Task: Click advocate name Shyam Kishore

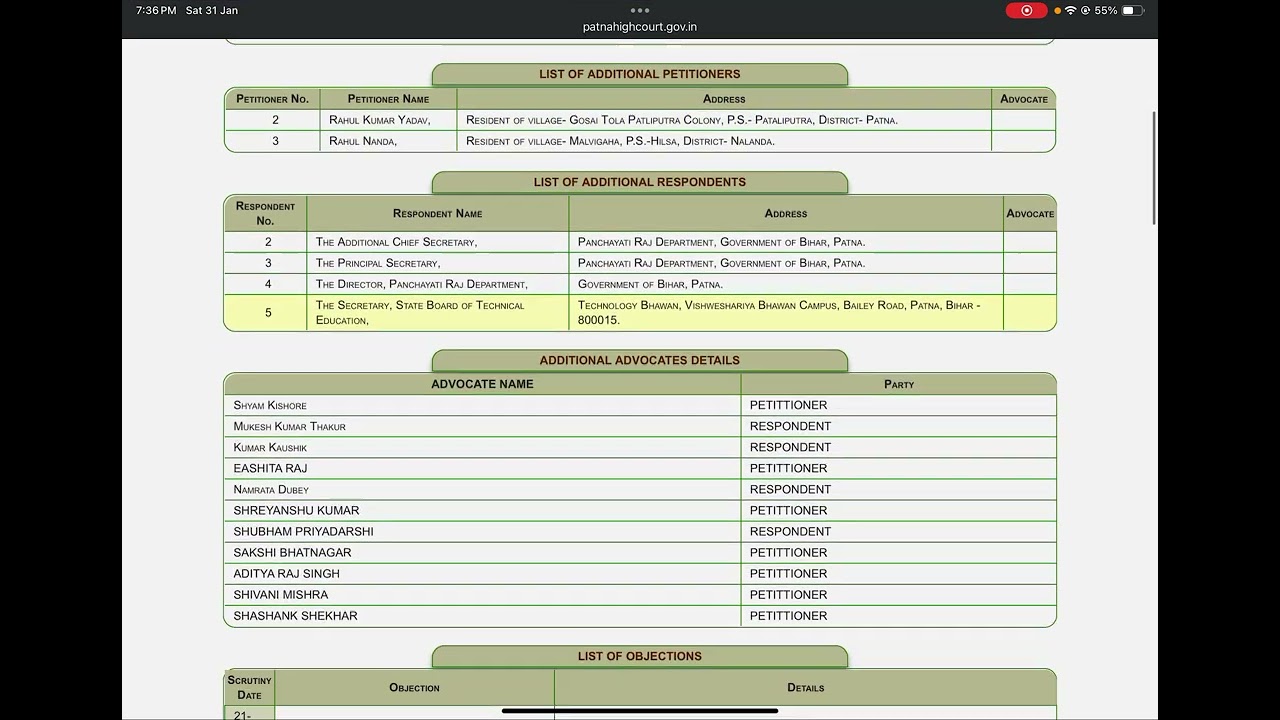Action: tap(270, 405)
